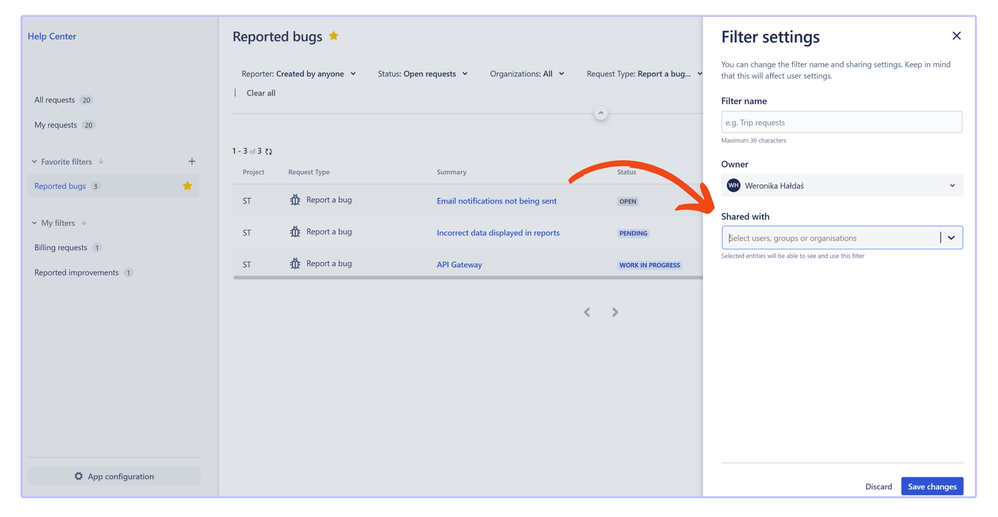Click Save changes button
Image resolution: width=998 pixels, height=517 pixels.
coord(932,486)
